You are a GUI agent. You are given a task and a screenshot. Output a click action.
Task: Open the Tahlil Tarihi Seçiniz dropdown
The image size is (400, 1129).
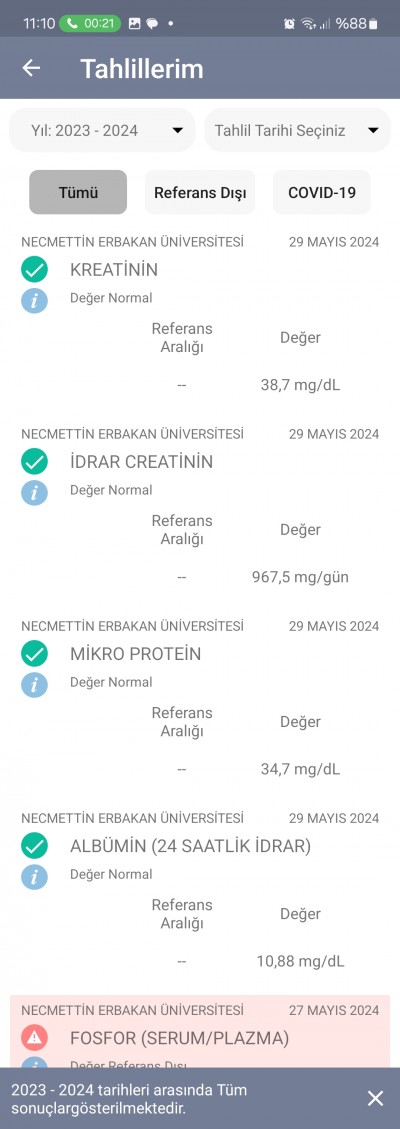(298, 130)
